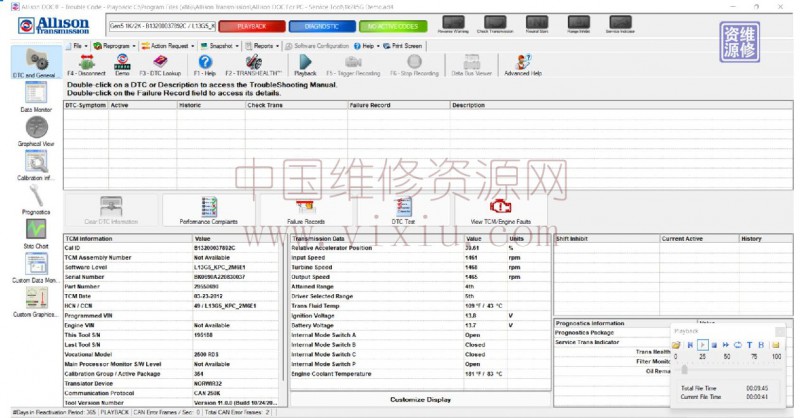
Task: Open the DTC Test
Action: (x=403, y=210)
